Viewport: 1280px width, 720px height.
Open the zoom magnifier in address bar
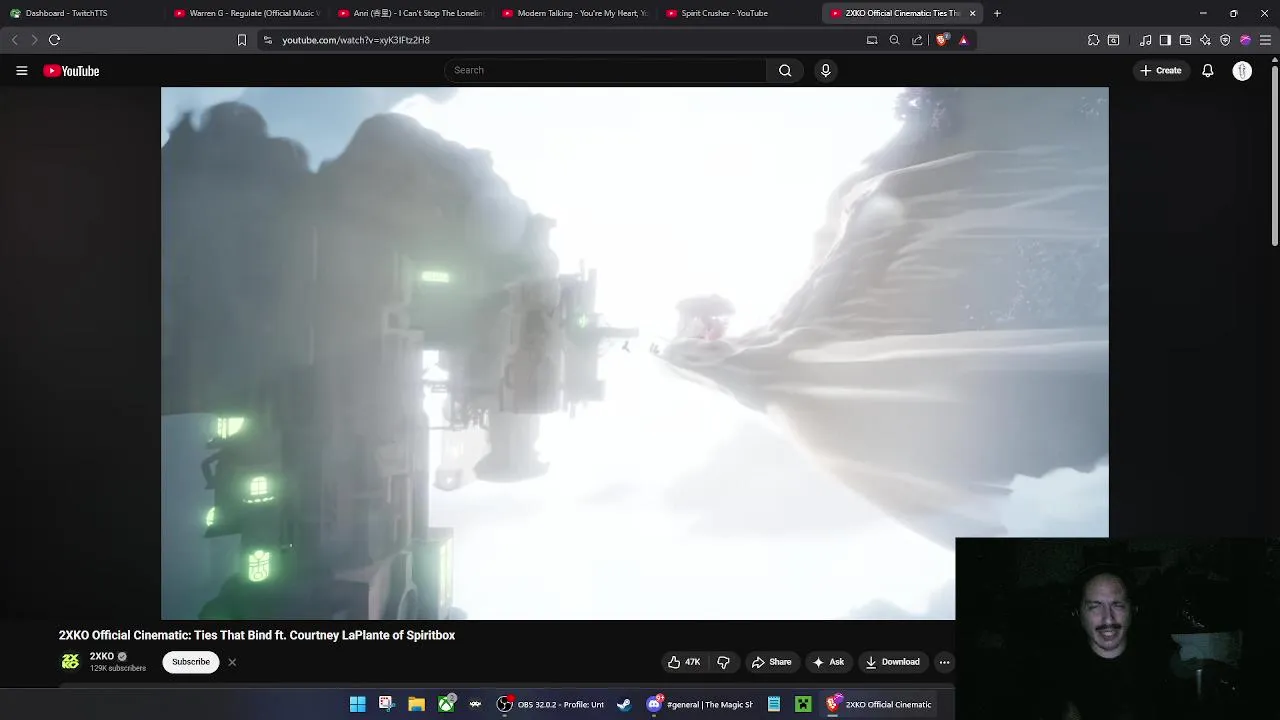[x=895, y=40]
